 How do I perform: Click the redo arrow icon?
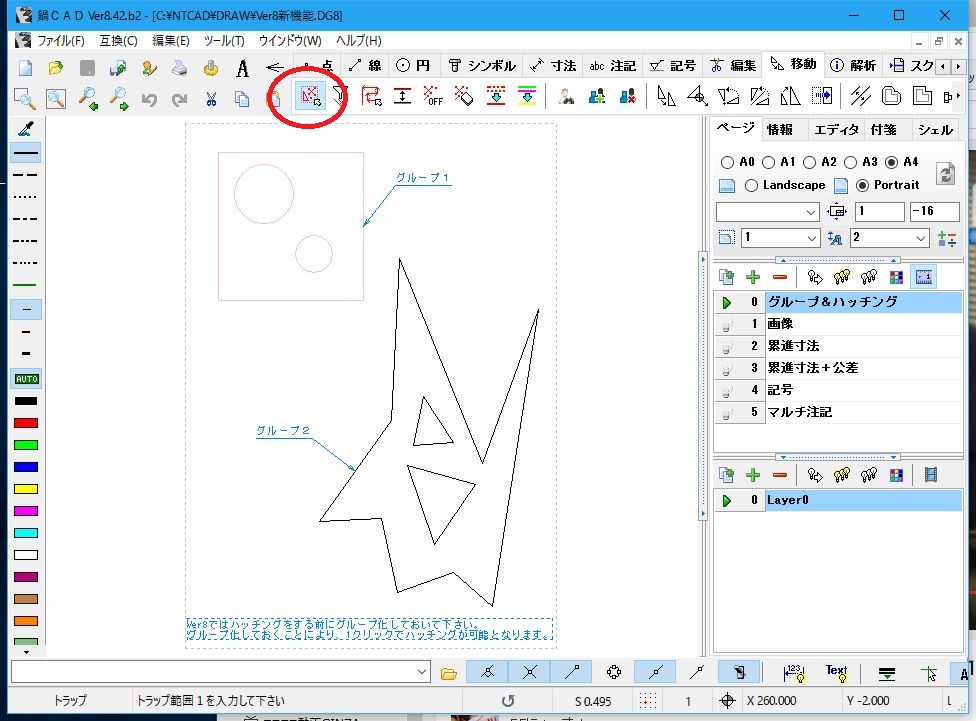(x=180, y=98)
